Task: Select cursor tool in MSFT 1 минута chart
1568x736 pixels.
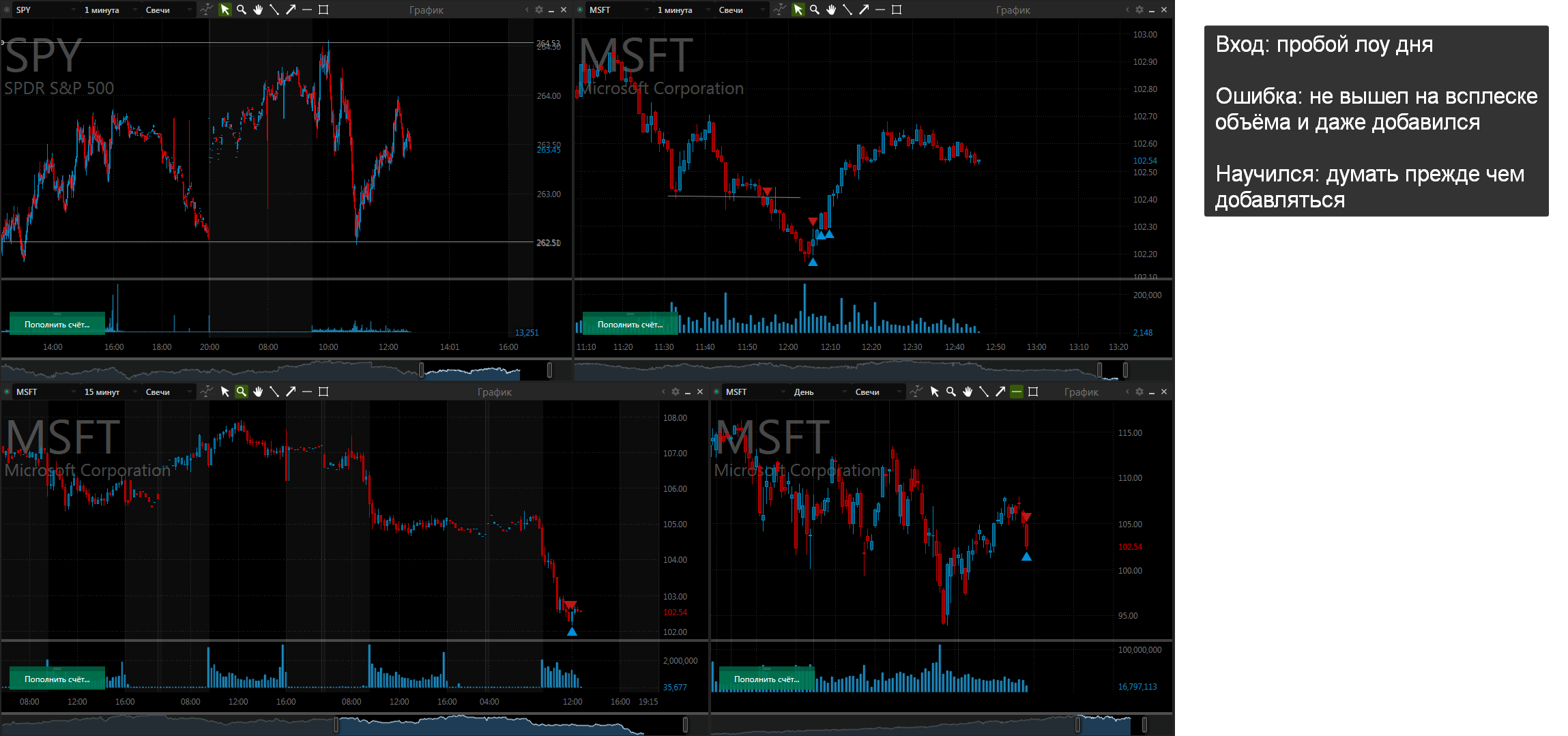Action: tap(798, 10)
